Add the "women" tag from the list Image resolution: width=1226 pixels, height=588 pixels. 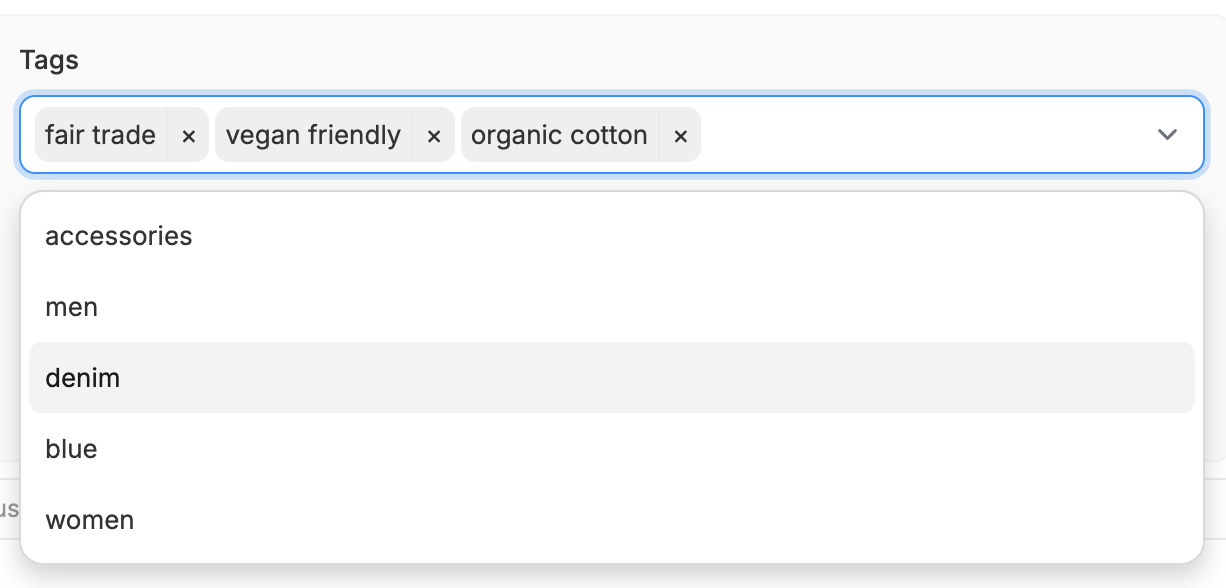point(612,520)
